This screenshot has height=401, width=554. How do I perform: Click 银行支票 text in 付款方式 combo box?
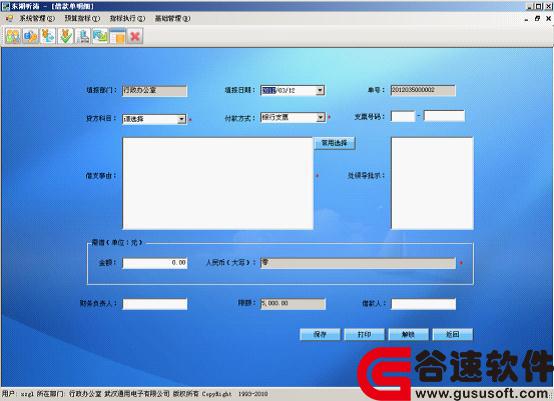[x=275, y=117]
